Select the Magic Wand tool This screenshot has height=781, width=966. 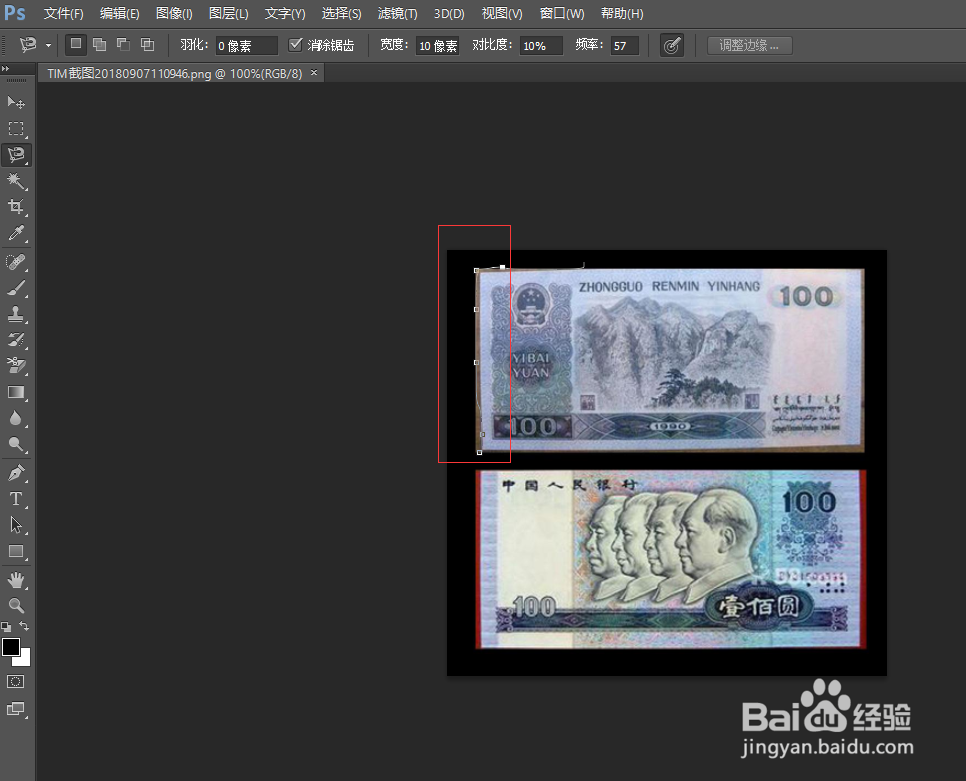[16, 180]
